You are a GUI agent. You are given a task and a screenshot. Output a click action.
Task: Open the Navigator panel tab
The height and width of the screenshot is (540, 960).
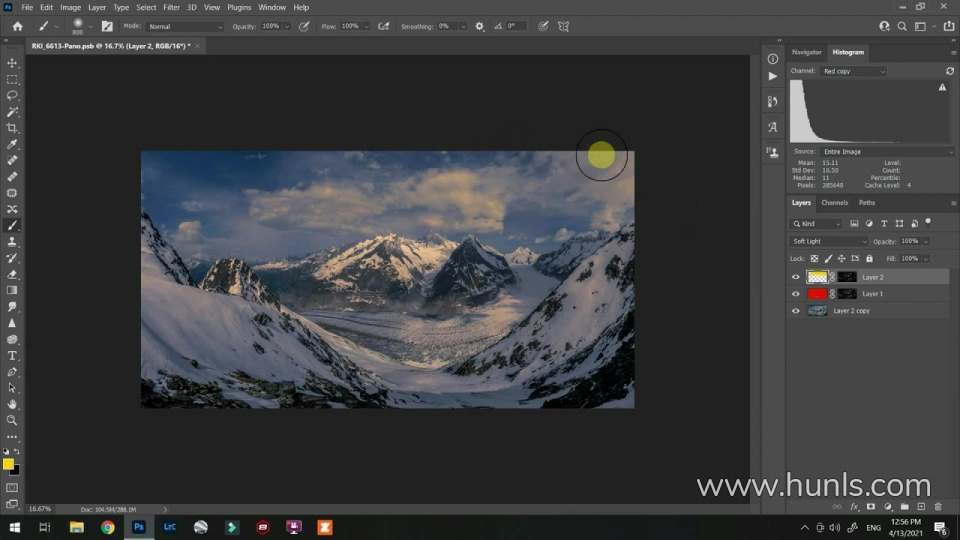[x=806, y=52]
